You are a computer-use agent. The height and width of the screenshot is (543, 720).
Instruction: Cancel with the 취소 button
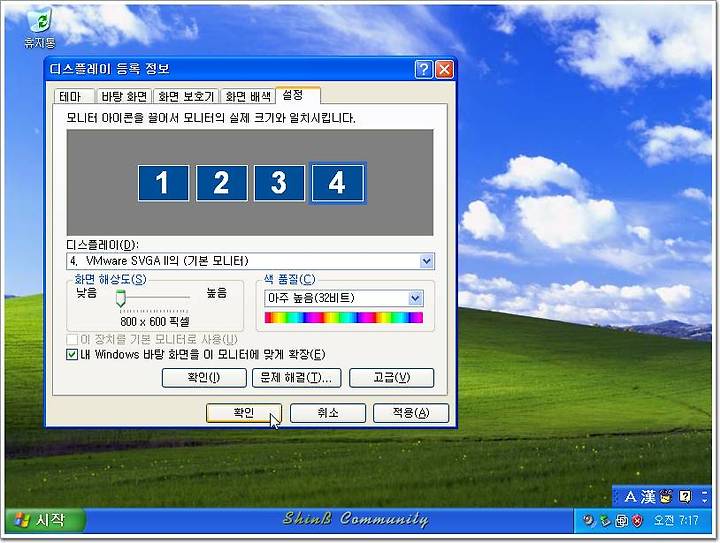(x=328, y=413)
